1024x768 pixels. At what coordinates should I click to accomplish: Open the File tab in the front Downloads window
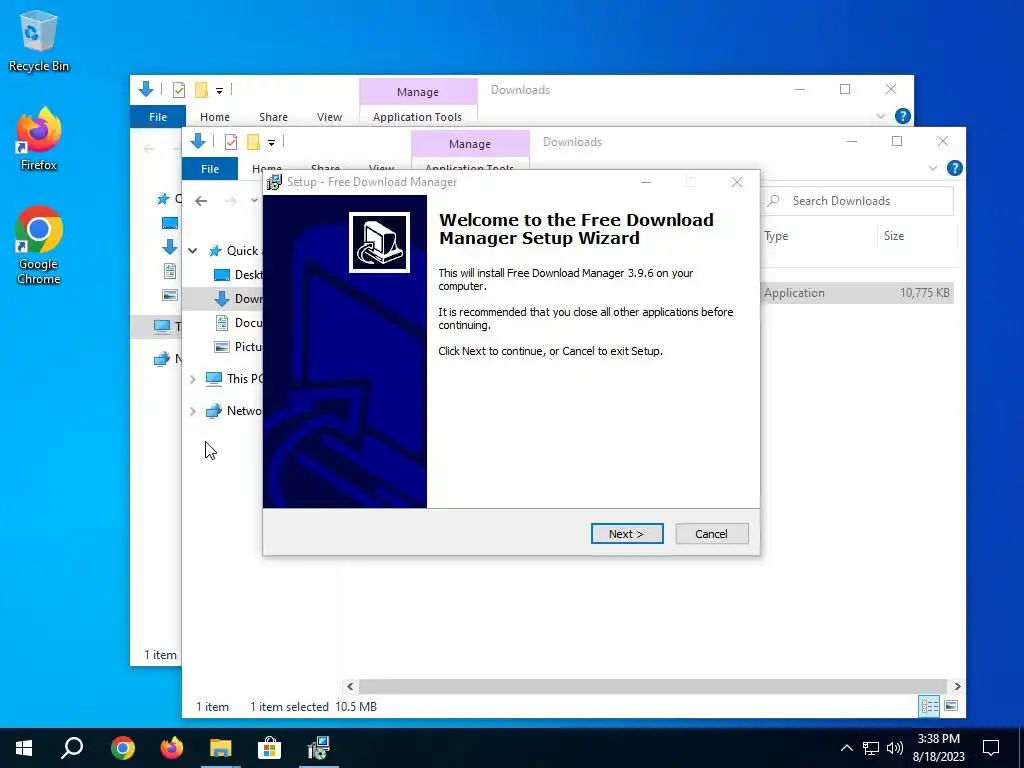[x=210, y=168]
